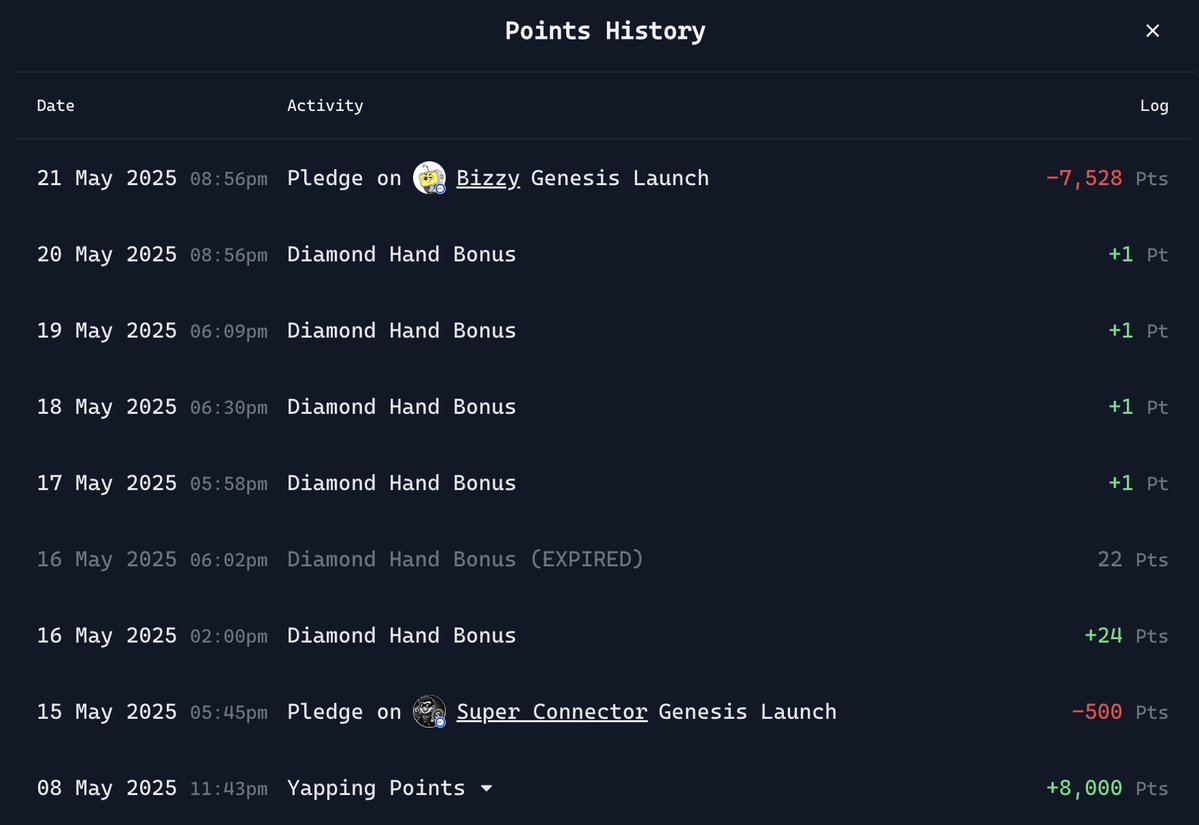Click the Bizzy avatar icon
This screenshot has width=1199, height=825.
click(x=429, y=177)
